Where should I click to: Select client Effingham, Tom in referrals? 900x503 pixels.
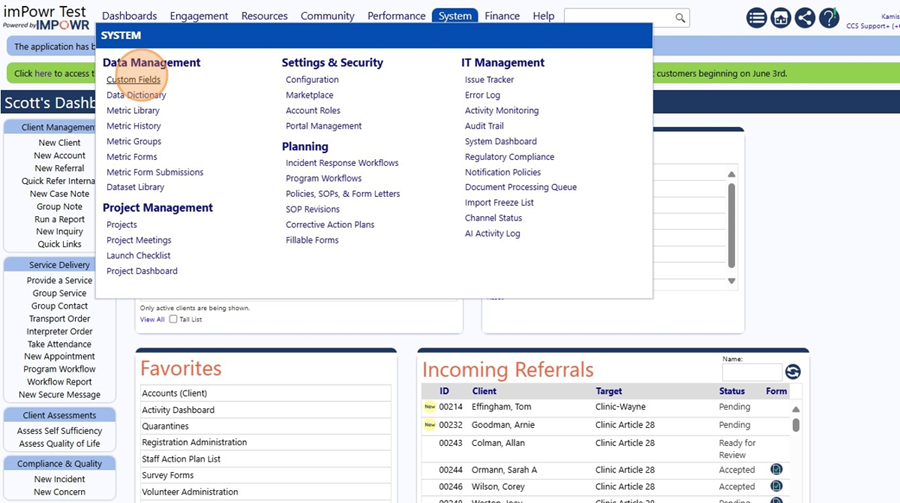pyautogui.click(x=501, y=407)
